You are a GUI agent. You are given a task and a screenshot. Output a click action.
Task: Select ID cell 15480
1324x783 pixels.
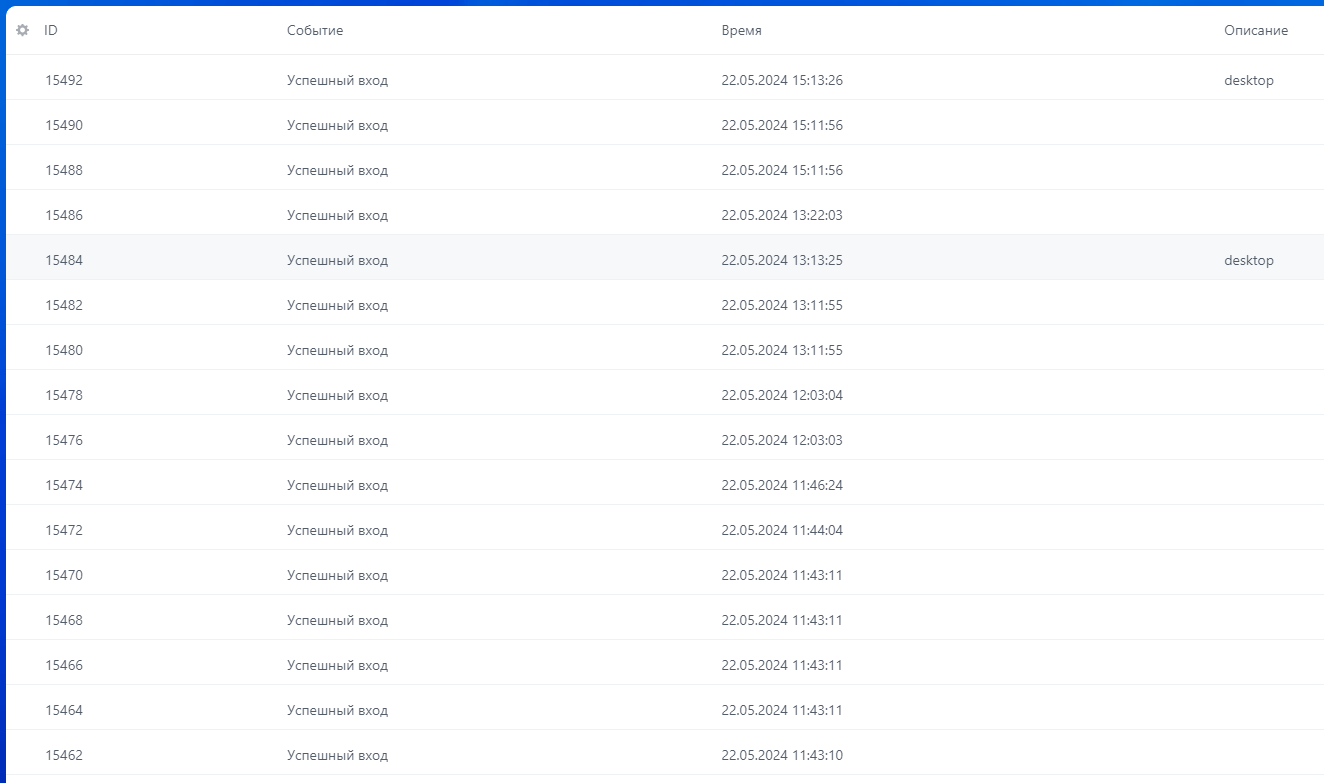pos(64,350)
